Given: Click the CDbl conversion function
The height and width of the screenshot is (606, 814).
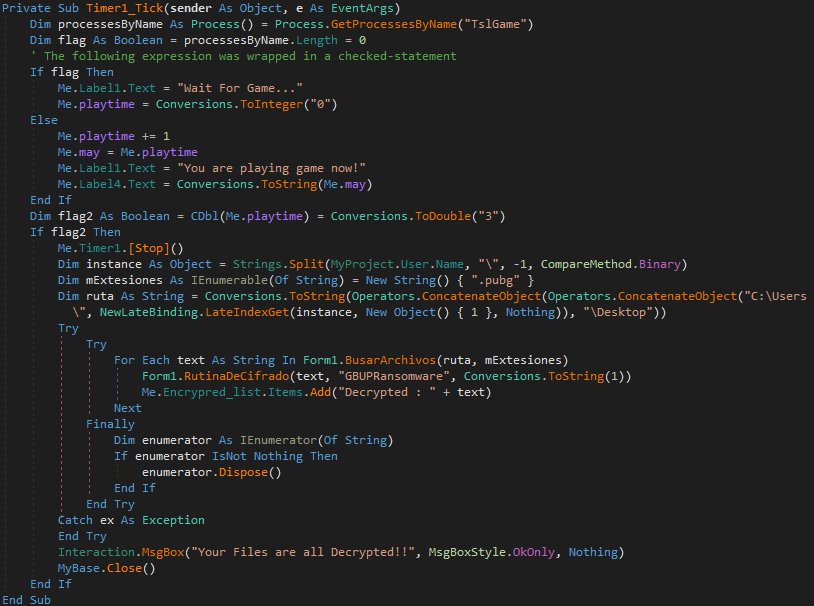Looking at the screenshot, I should (x=205, y=216).
